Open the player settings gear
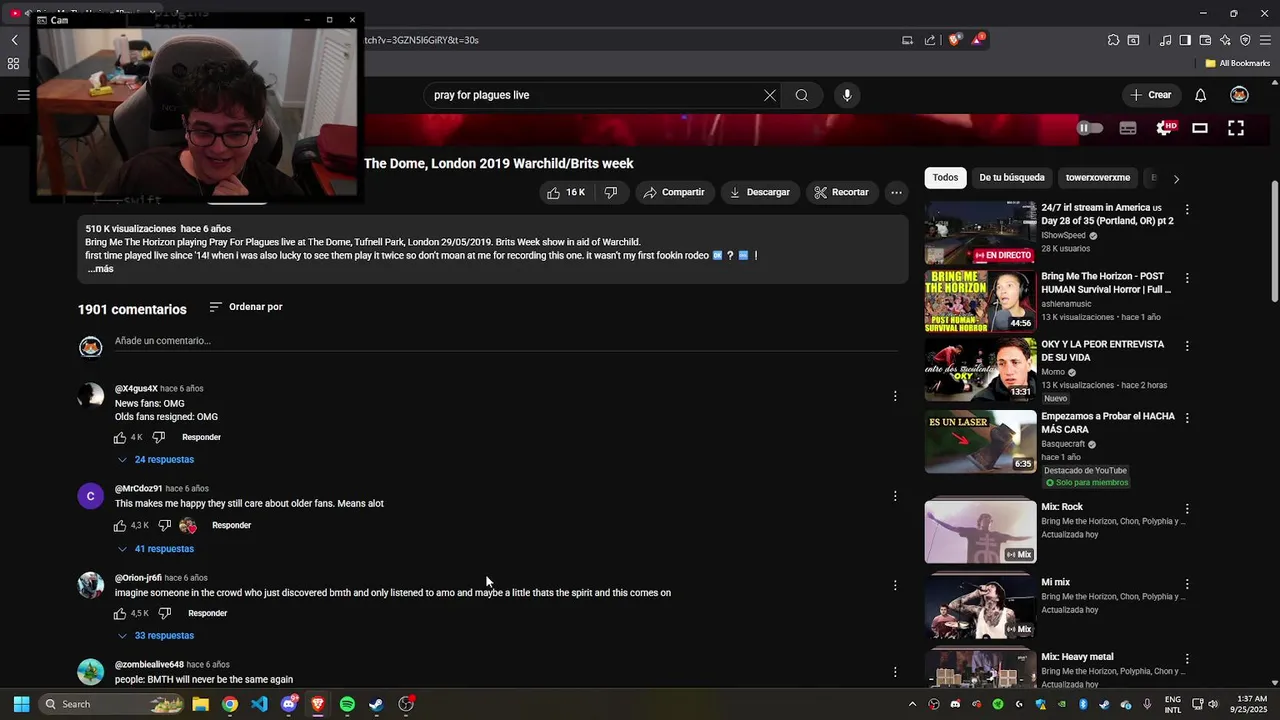The image size is (1280, 720). [x=1164, y=128]
